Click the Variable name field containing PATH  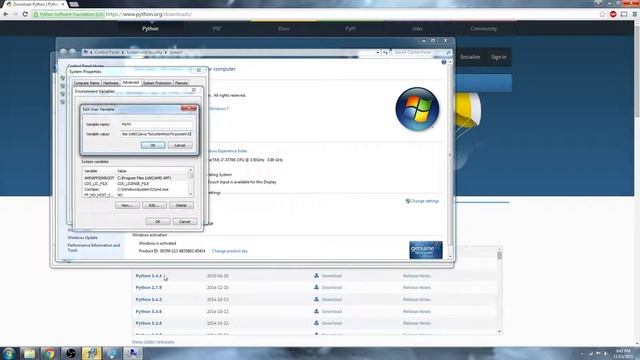point(156,124)
